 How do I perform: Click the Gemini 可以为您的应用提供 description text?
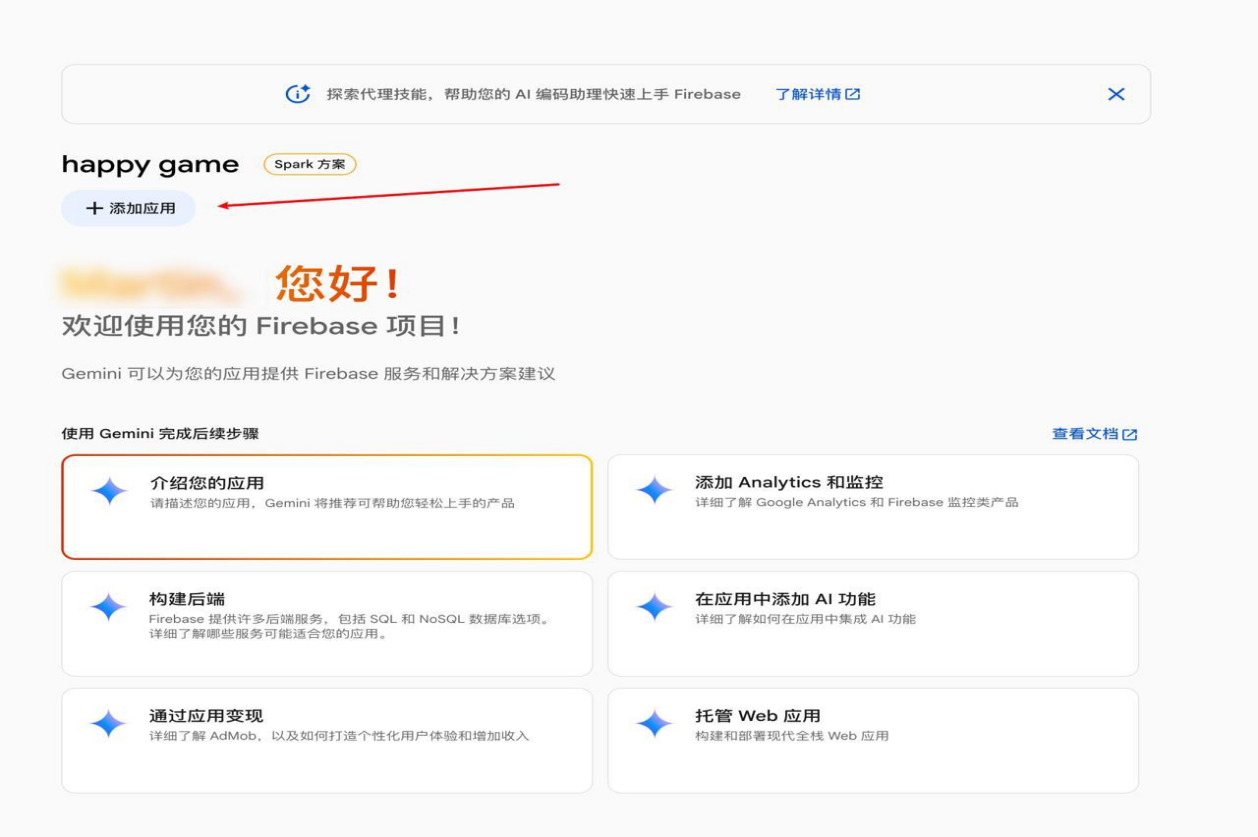pyautogui.click(x=308, y=374)
